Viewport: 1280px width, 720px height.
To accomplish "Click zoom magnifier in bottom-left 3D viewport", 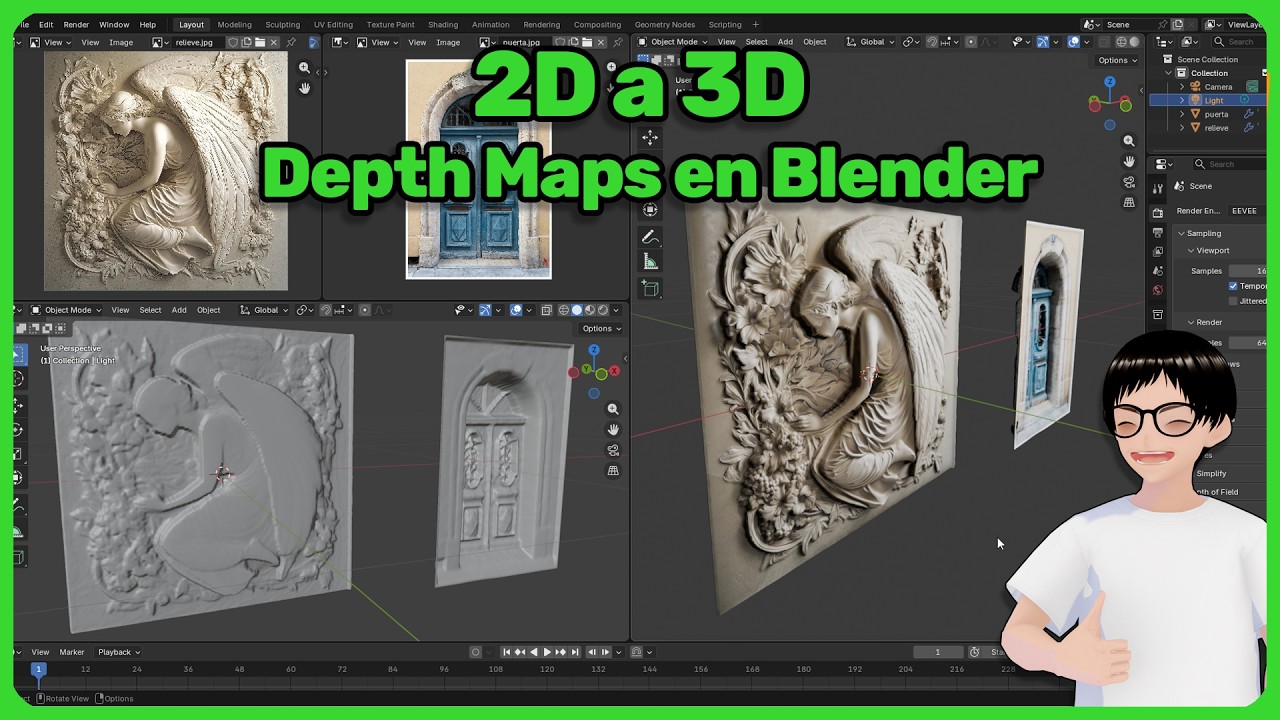I will point(613,409).
